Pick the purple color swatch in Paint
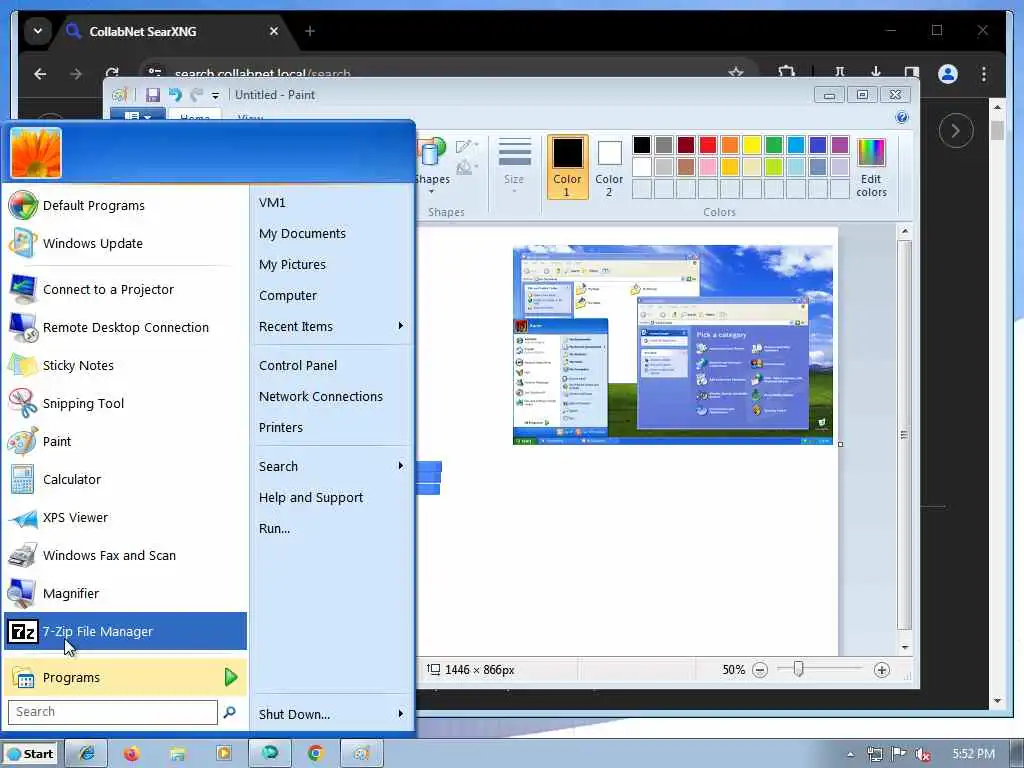The width and height of the screenshot is (1024, 768). [x=840, y=144]
